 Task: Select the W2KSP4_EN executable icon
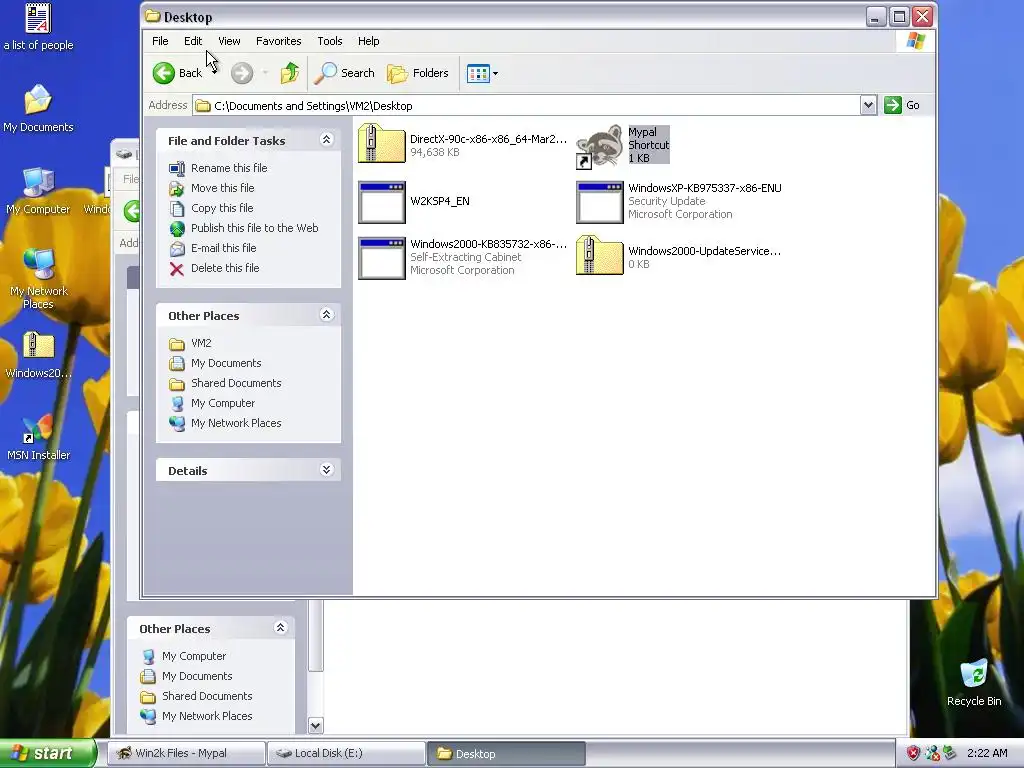point(381,202)
